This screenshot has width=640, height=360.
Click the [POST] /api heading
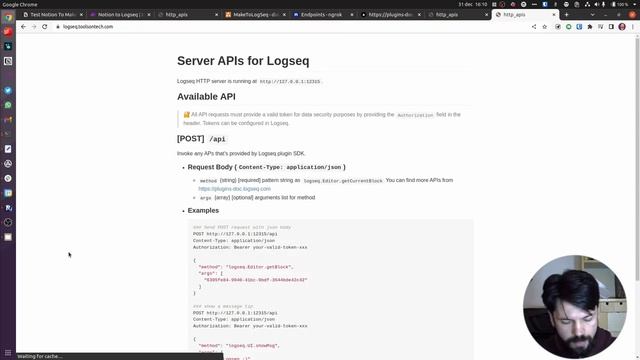pos(201,139)
